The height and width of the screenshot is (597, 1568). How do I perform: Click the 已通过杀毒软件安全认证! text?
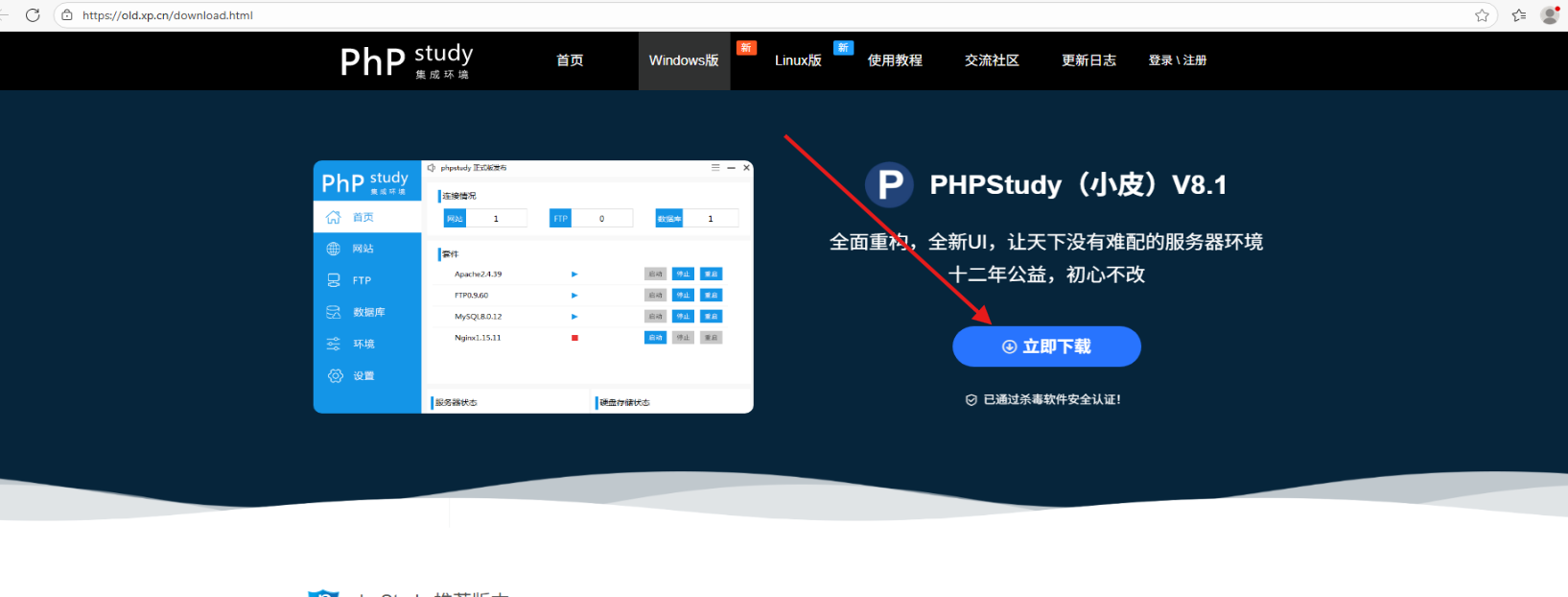[1052, 400]
